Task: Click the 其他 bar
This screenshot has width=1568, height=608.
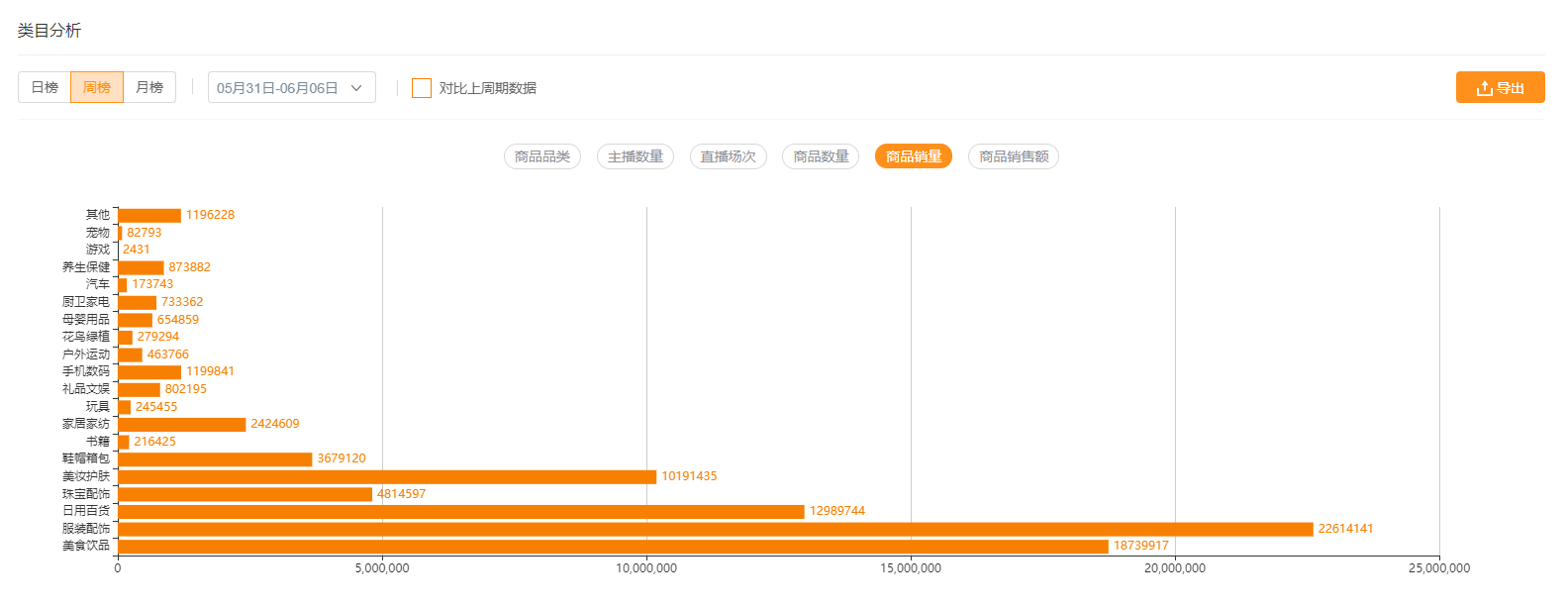Action: (149, 216)
